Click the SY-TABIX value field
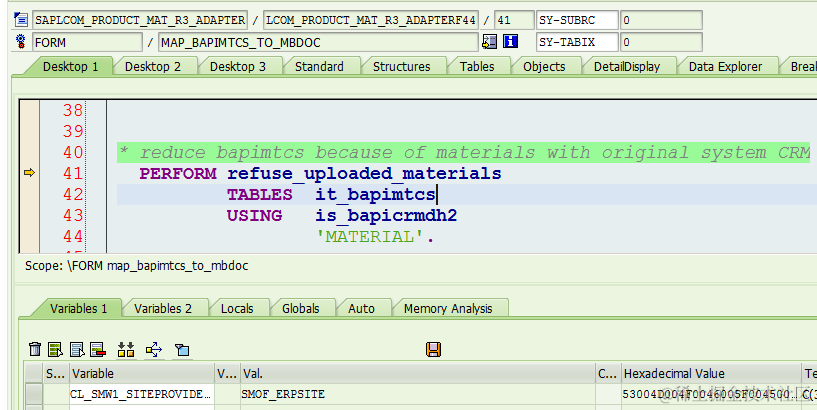 click(x=661, y=42)
